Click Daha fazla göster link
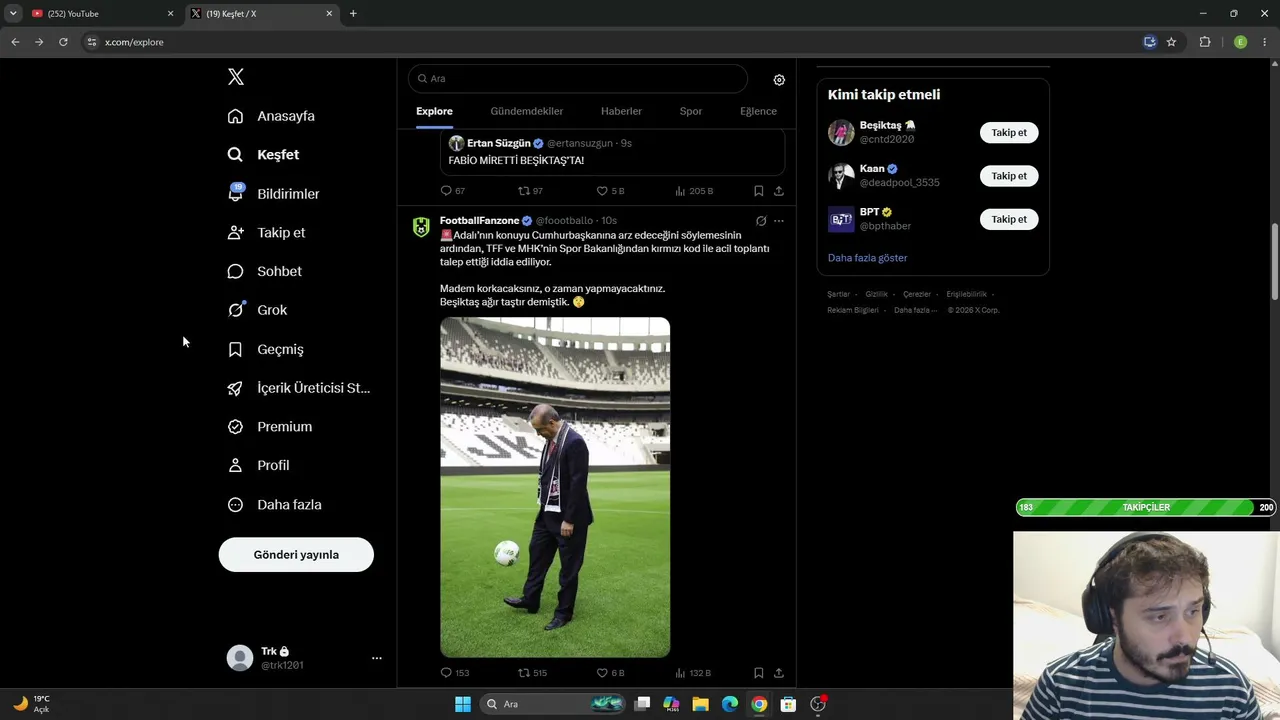Screen dimensions: 1280x720 tap(867, 258)
